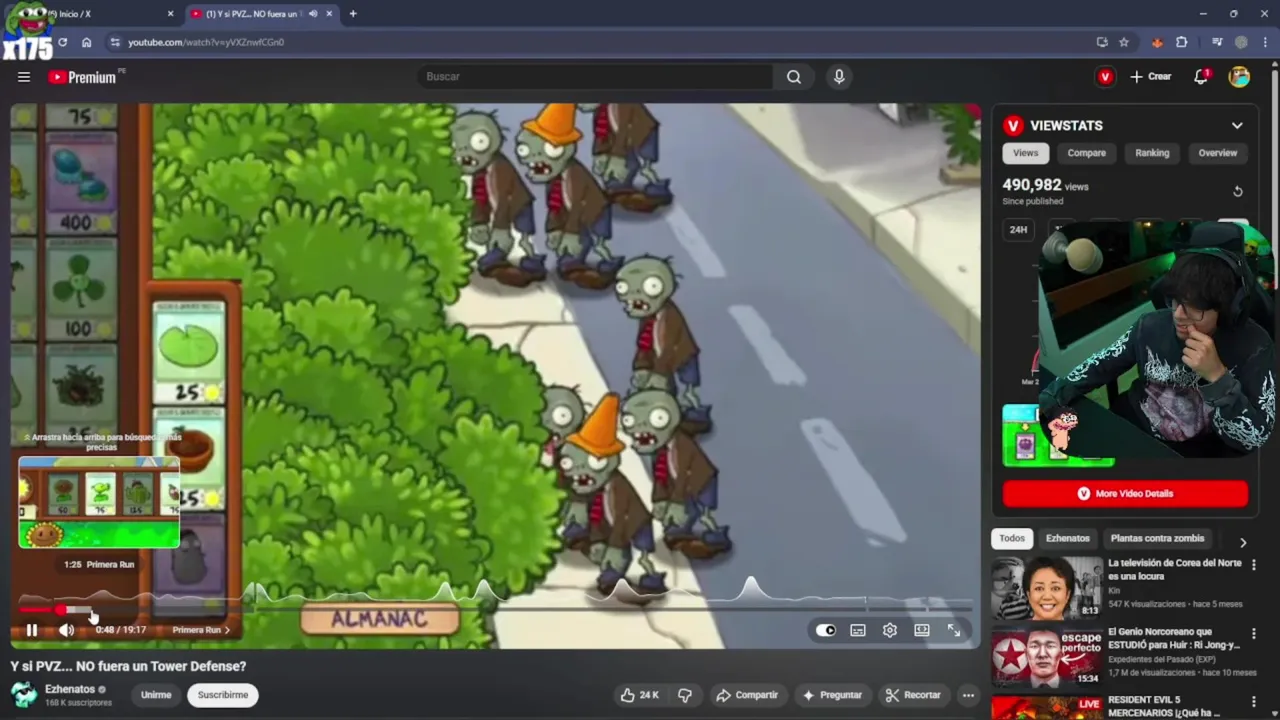Image resolution: width=1280 pixels, height=720 pixels.
Task: Click the youtube.com address bar URL
Action: coord(206,42)
